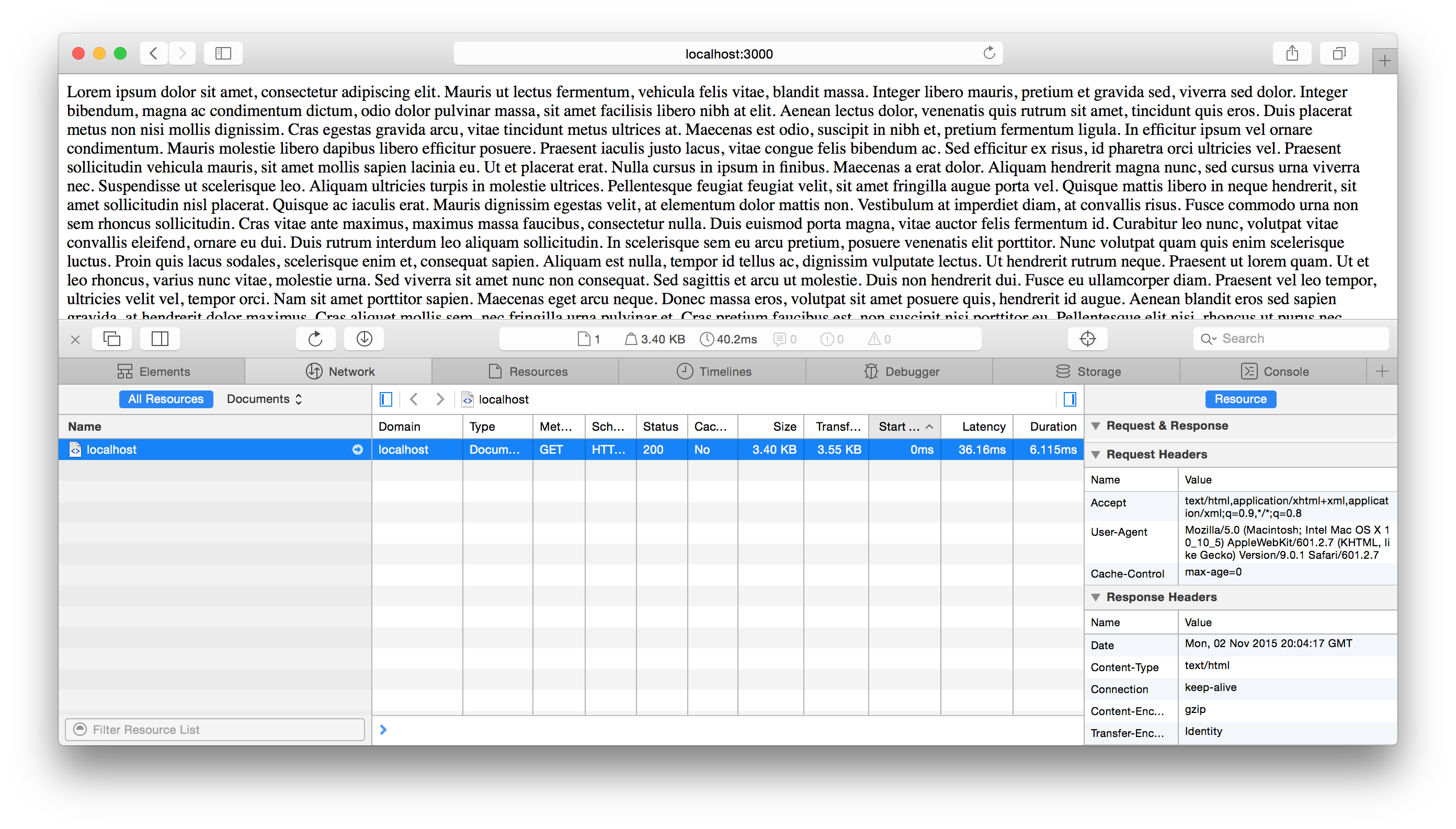The height and width of the screenshot is (829, 1456).
Task: Open the Timelines tab
Action: (x=713, y=372)
